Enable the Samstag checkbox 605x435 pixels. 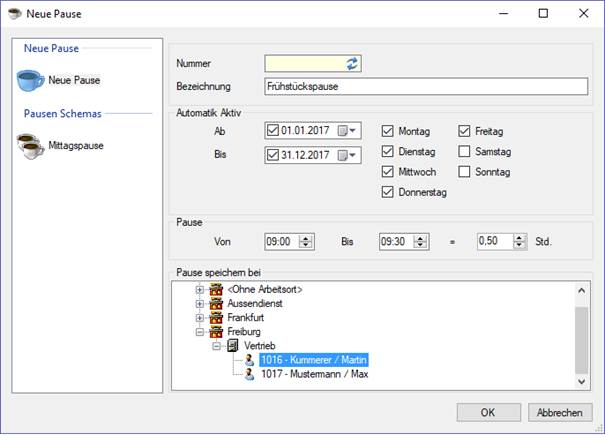464,151
